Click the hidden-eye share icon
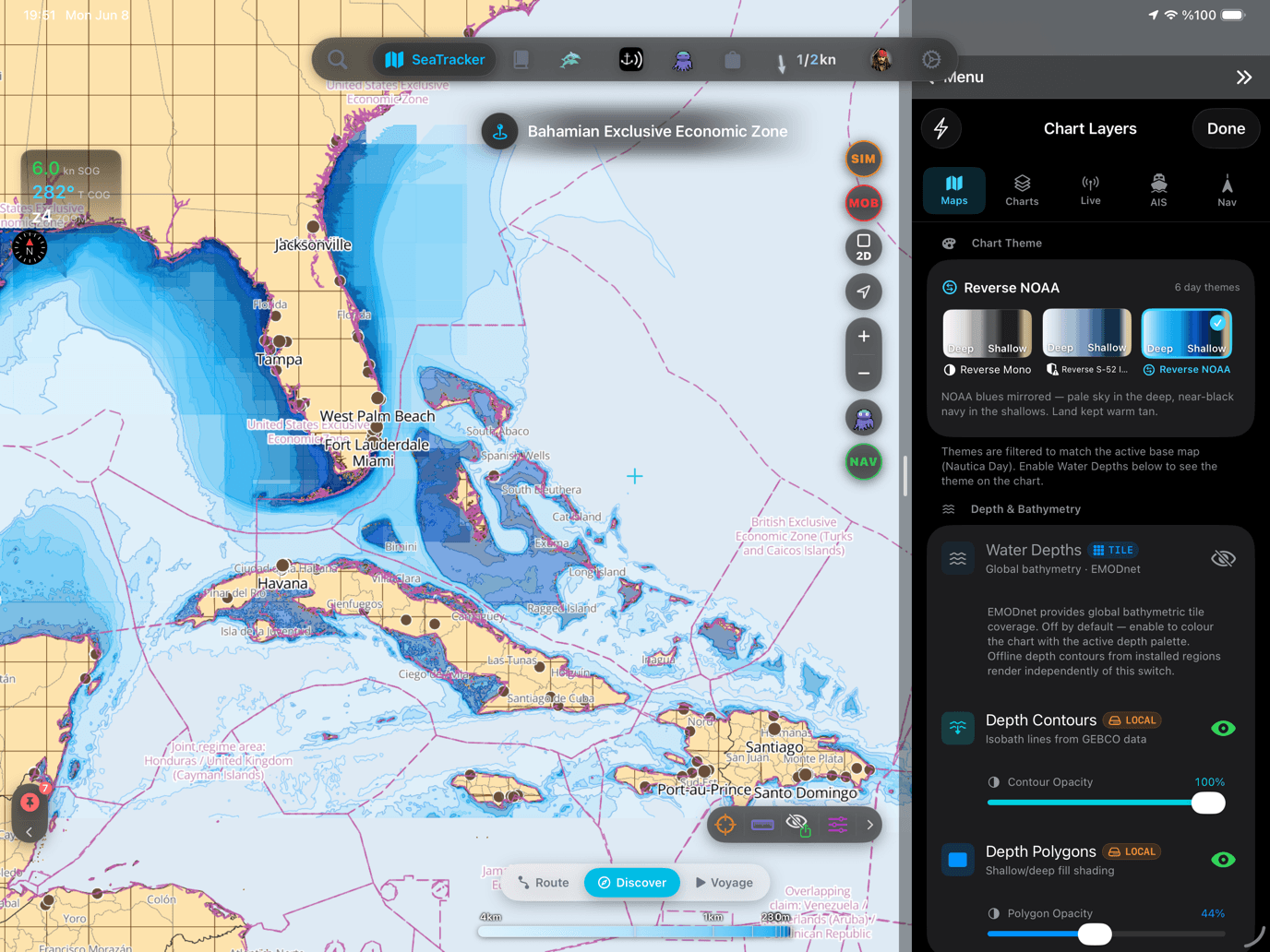1270x952 pixels. tap(798, 825)
